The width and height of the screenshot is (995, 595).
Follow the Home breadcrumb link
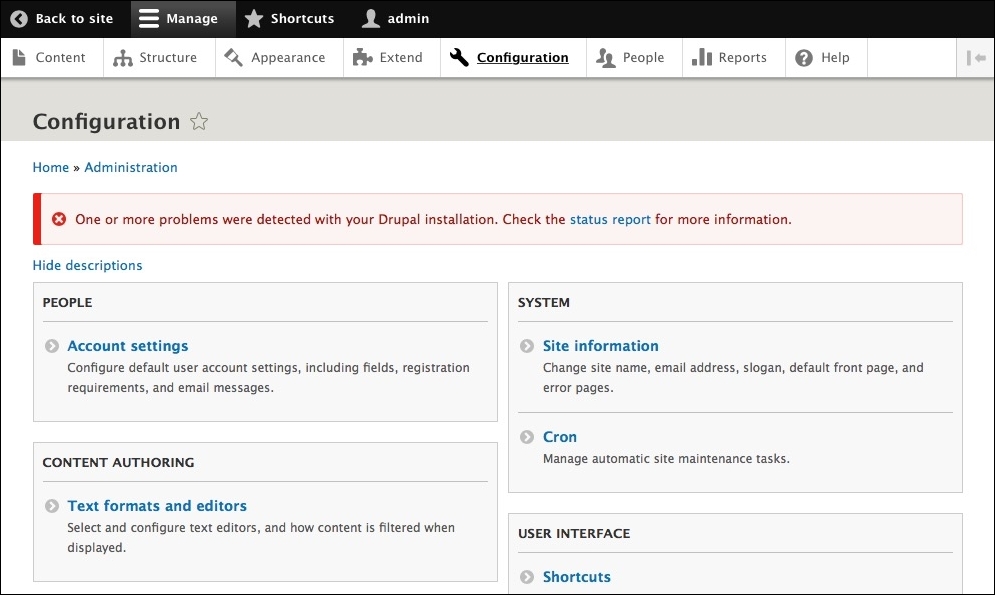click(51, 167)
